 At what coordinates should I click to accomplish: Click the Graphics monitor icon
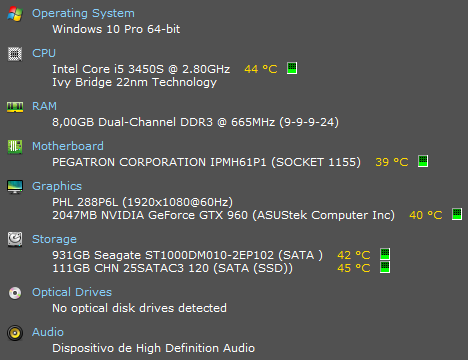pyautogui.click(x=15, y=187)
